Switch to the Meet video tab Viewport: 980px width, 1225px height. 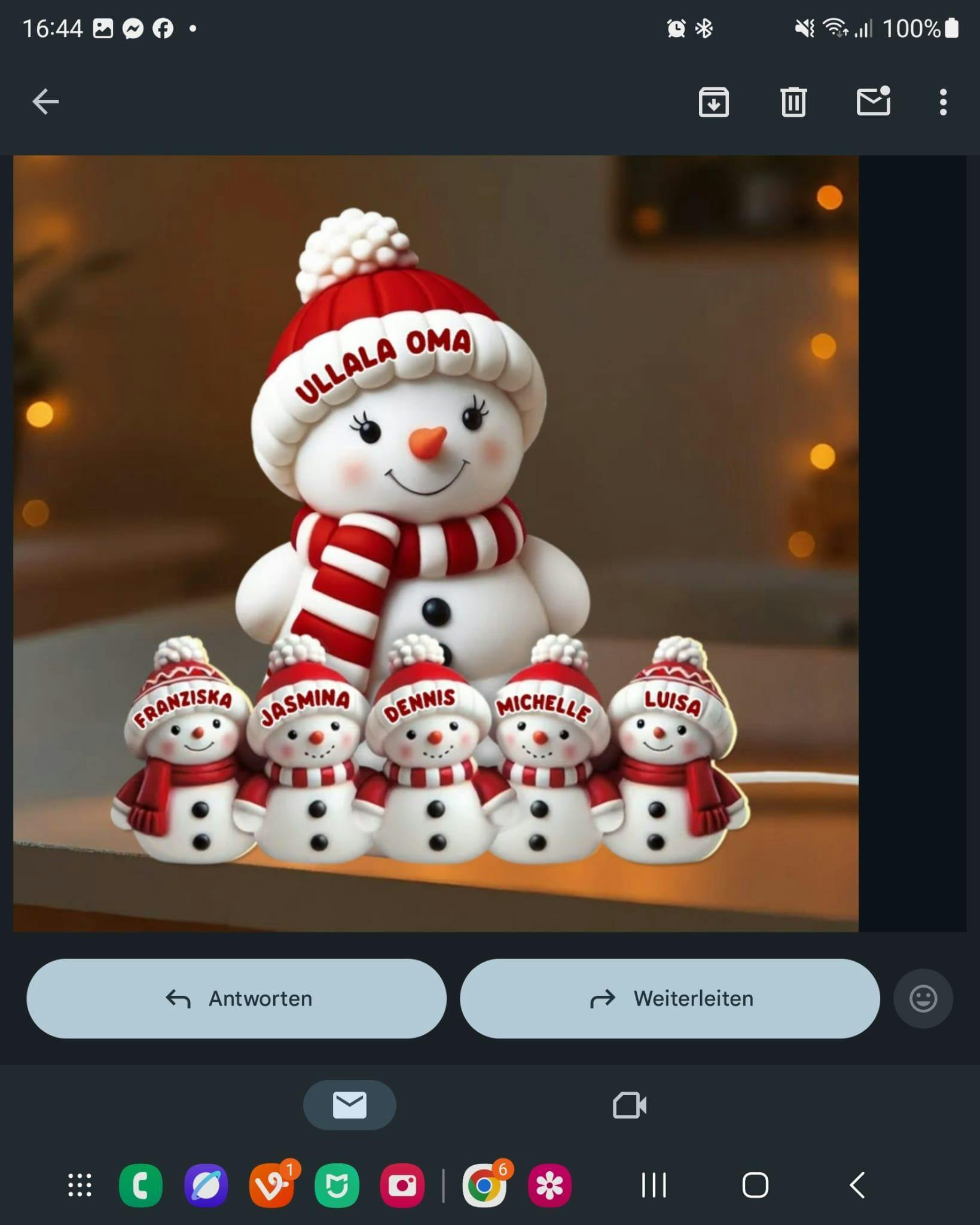[x=630, y=1105]
